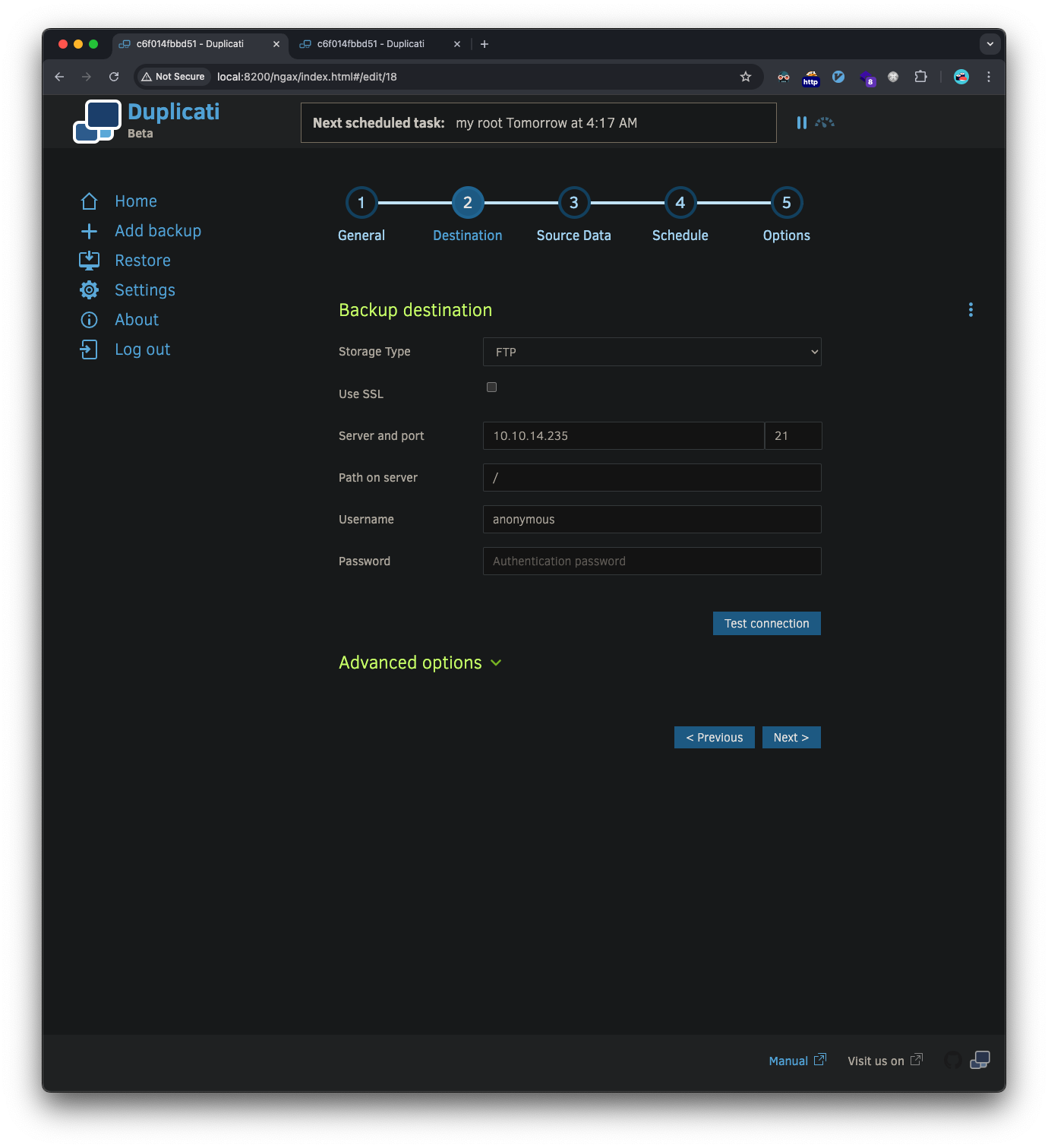Go to step 3 Source Data
The image size is (1048, 1148).
coord(574,203)
